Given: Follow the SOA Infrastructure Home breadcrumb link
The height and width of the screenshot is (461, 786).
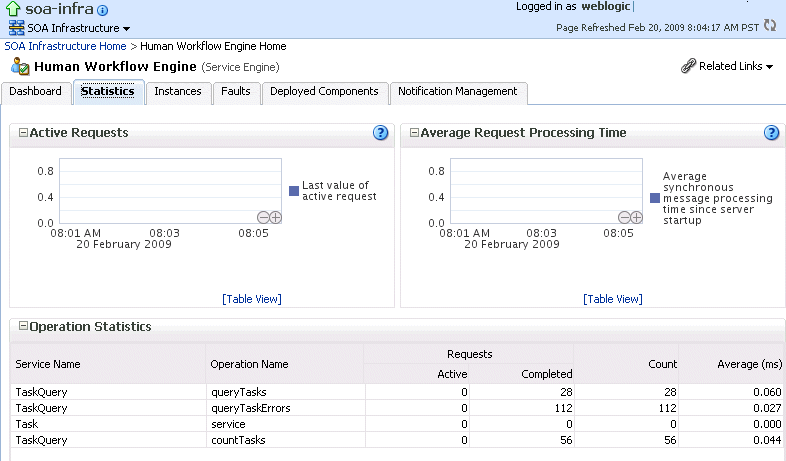Looking at the screenshot, I should [65, 46].
